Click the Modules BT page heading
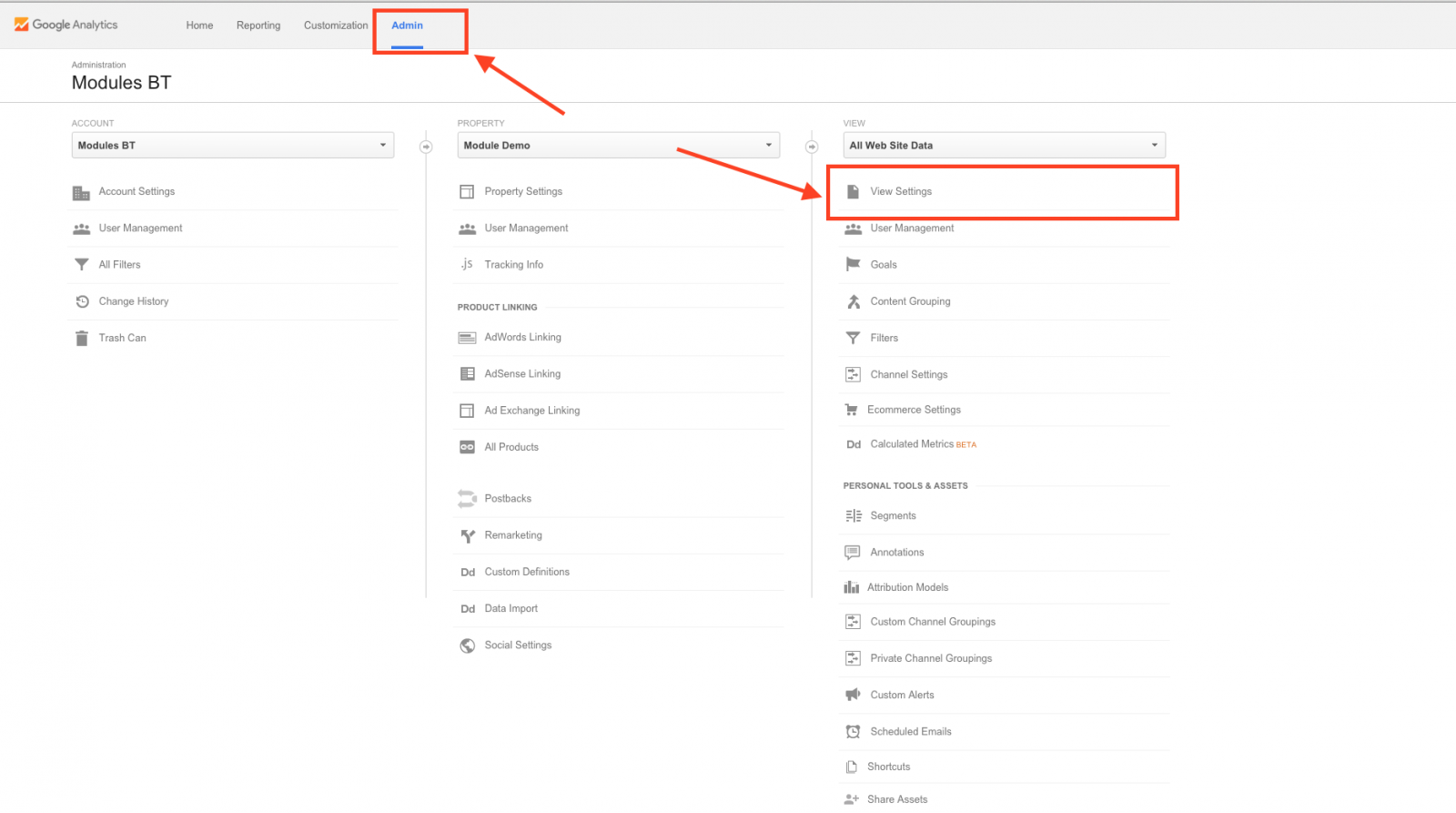1456x813 pixels. point(121,83)
